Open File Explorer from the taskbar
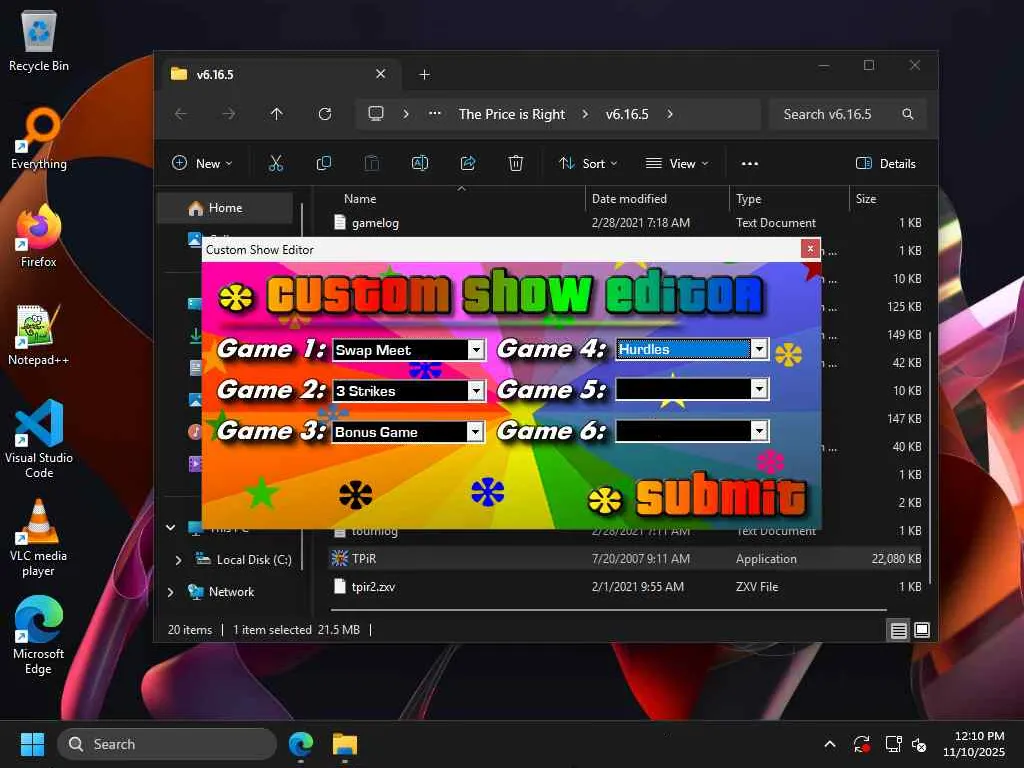The width and height of the screenshot is (1024, 768). click(345, 744)
